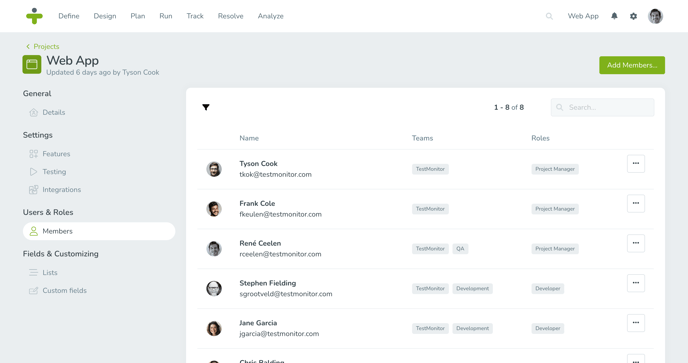Click the Testing play icon
The width and height of the screenshot is (688, 363).
click(x=33, y=172)
